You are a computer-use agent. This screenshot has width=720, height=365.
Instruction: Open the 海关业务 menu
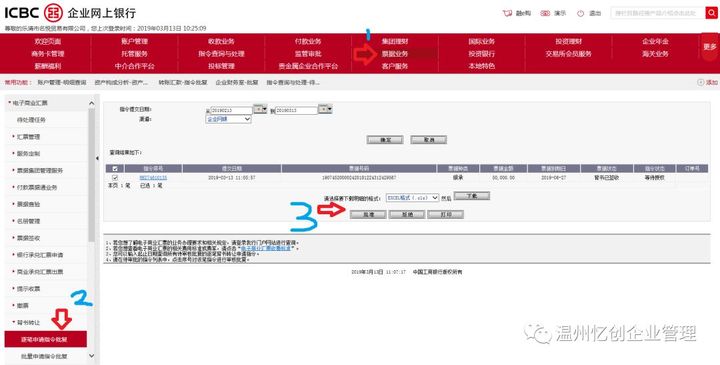[x=655, y=54]
